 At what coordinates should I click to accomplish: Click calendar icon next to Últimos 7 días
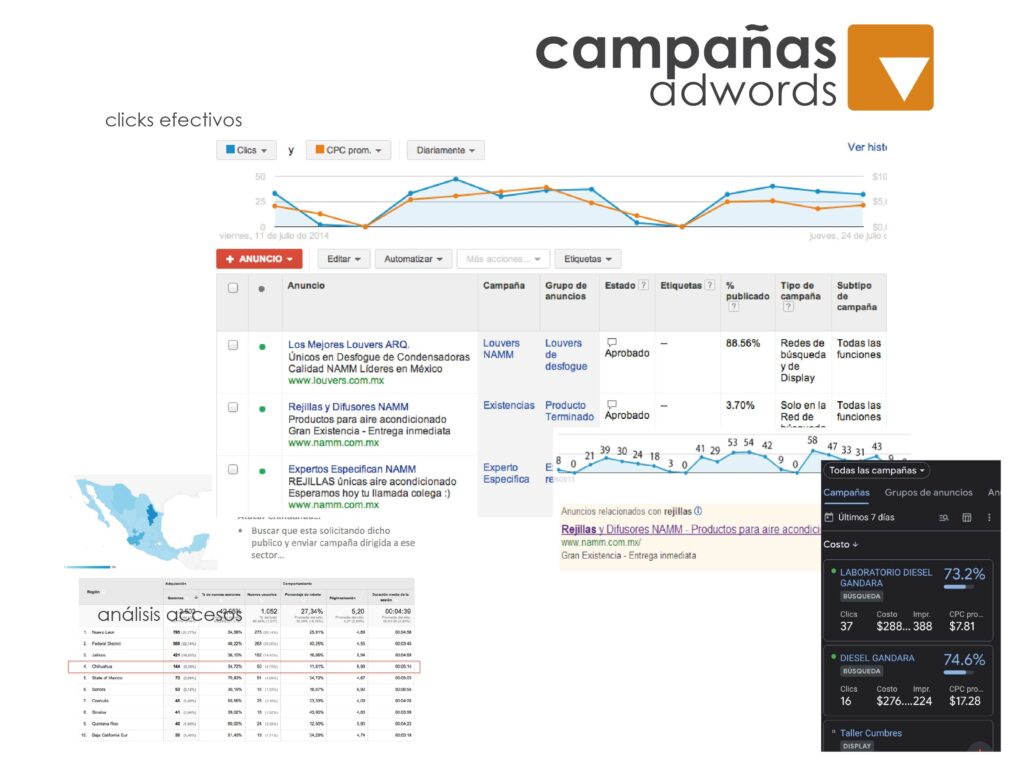(x=829, y=517)
